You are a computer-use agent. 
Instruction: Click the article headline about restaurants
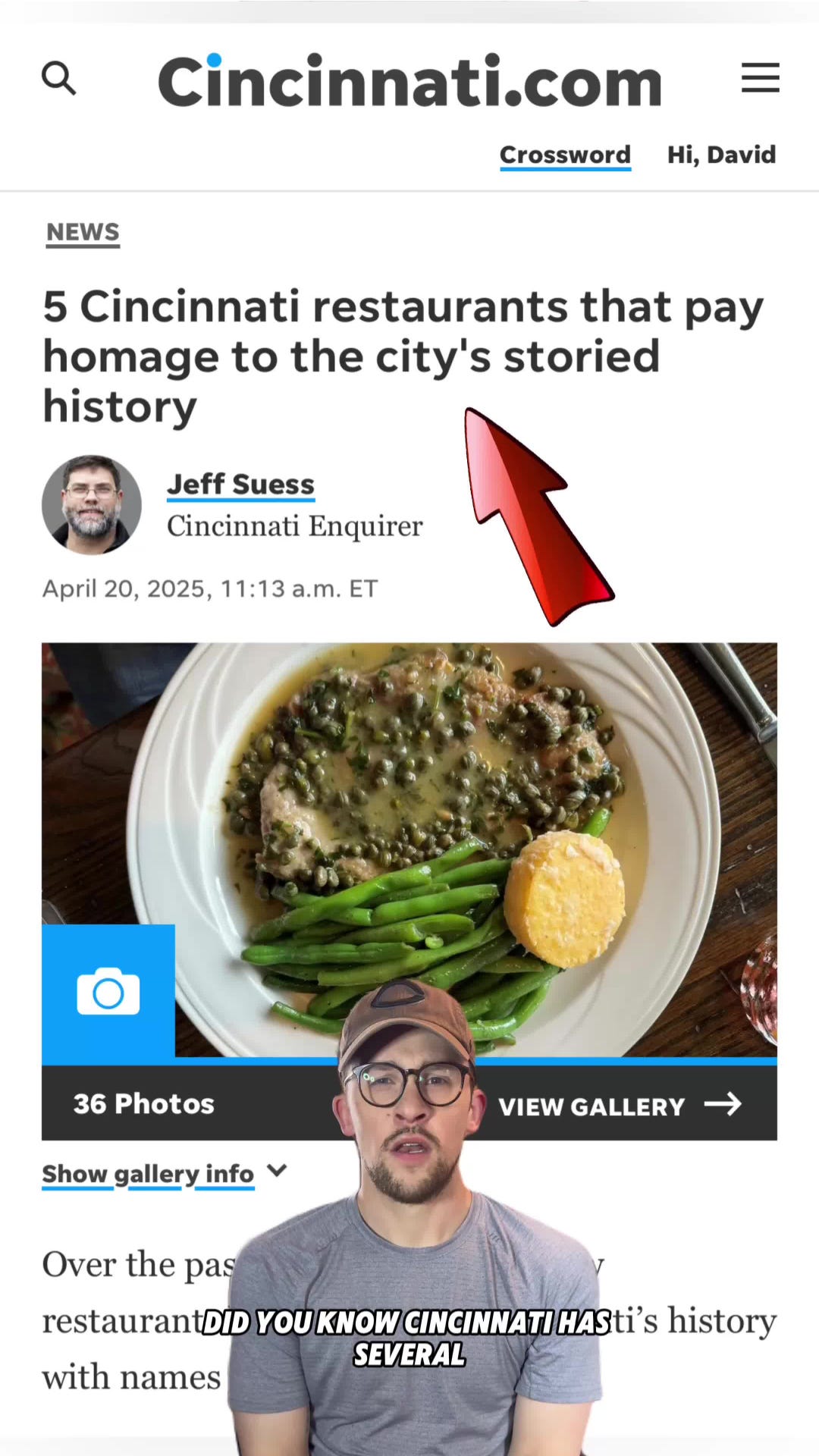click(403, 356)
